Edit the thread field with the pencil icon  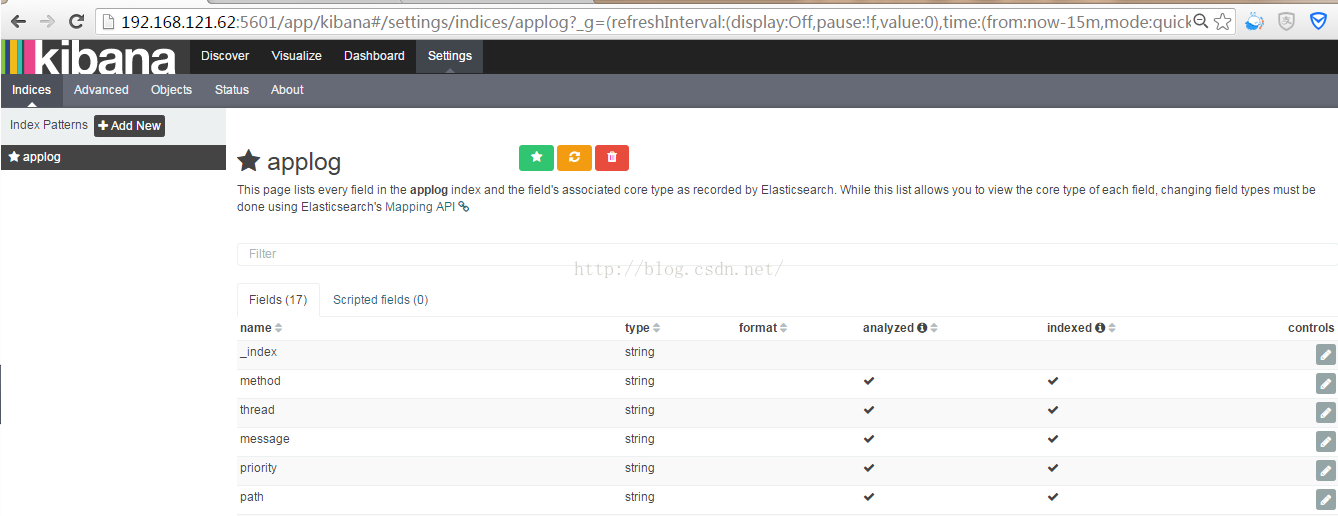point(1325,412)
